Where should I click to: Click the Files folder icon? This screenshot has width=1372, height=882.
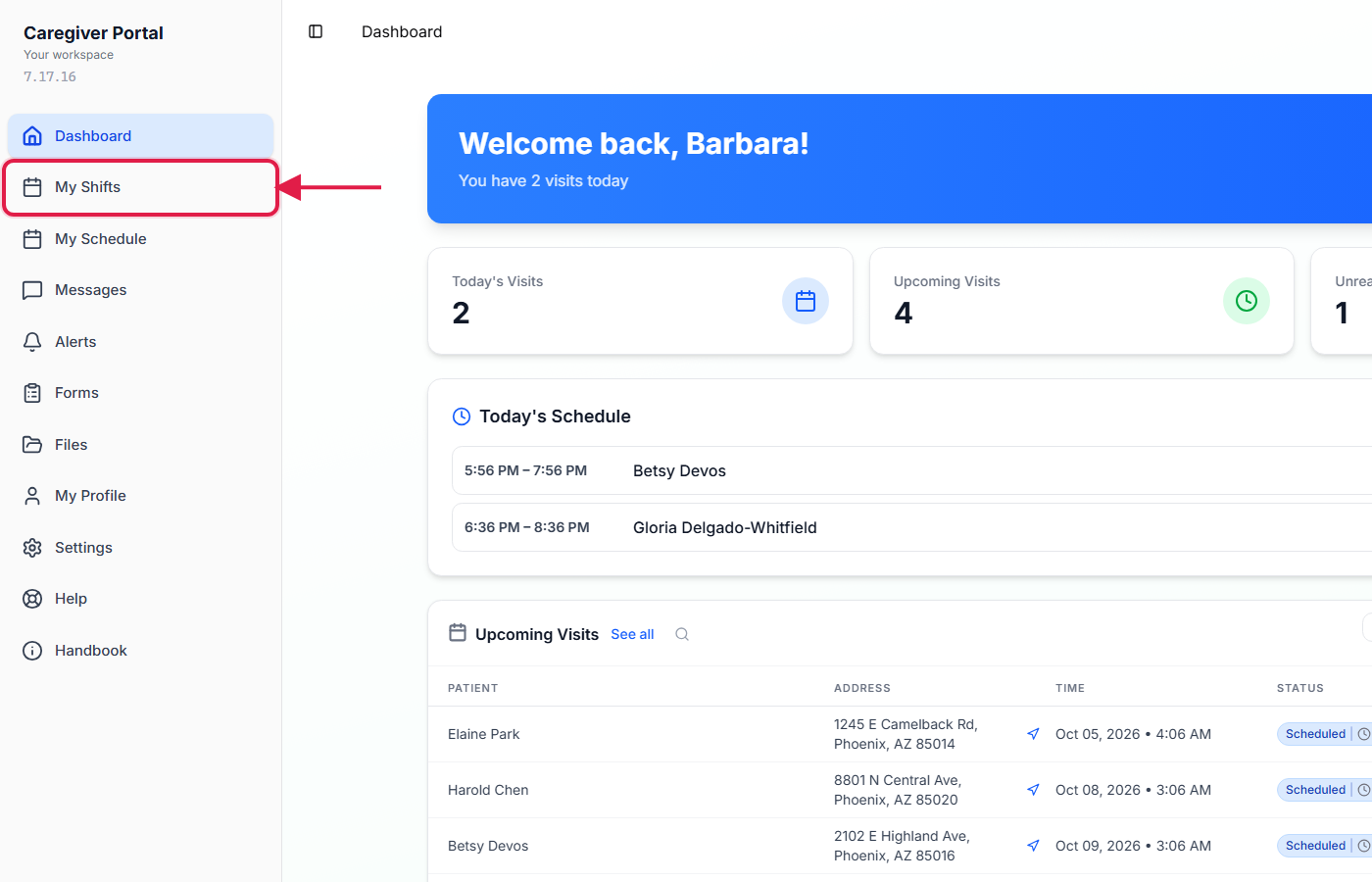coord(32,445)
